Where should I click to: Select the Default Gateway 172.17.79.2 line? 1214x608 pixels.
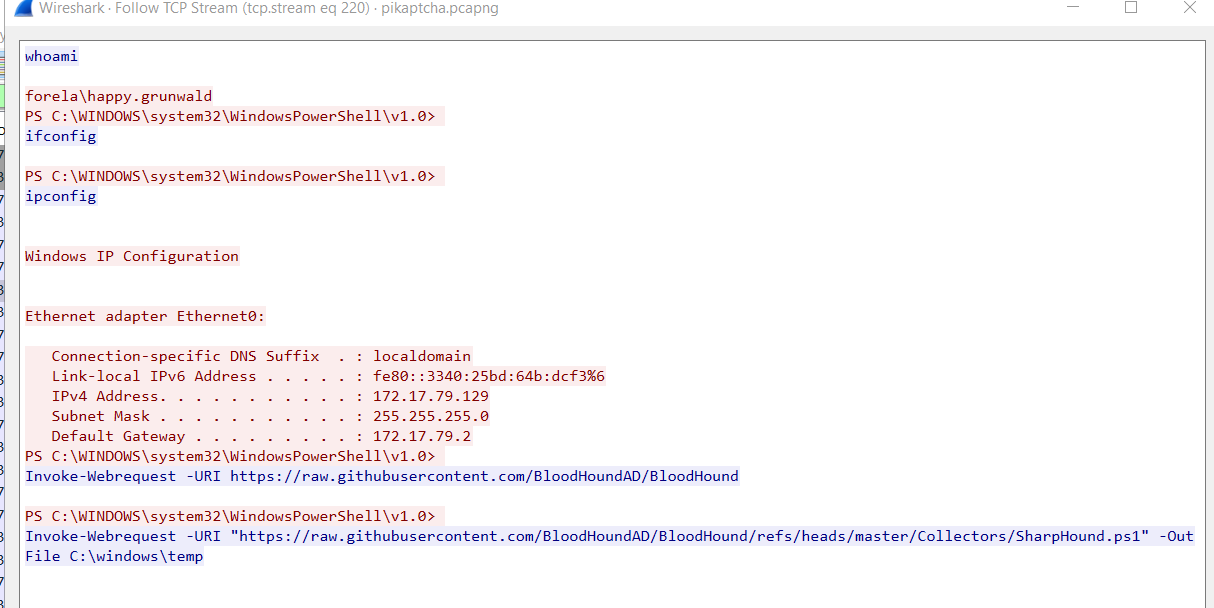click(261, 436)
